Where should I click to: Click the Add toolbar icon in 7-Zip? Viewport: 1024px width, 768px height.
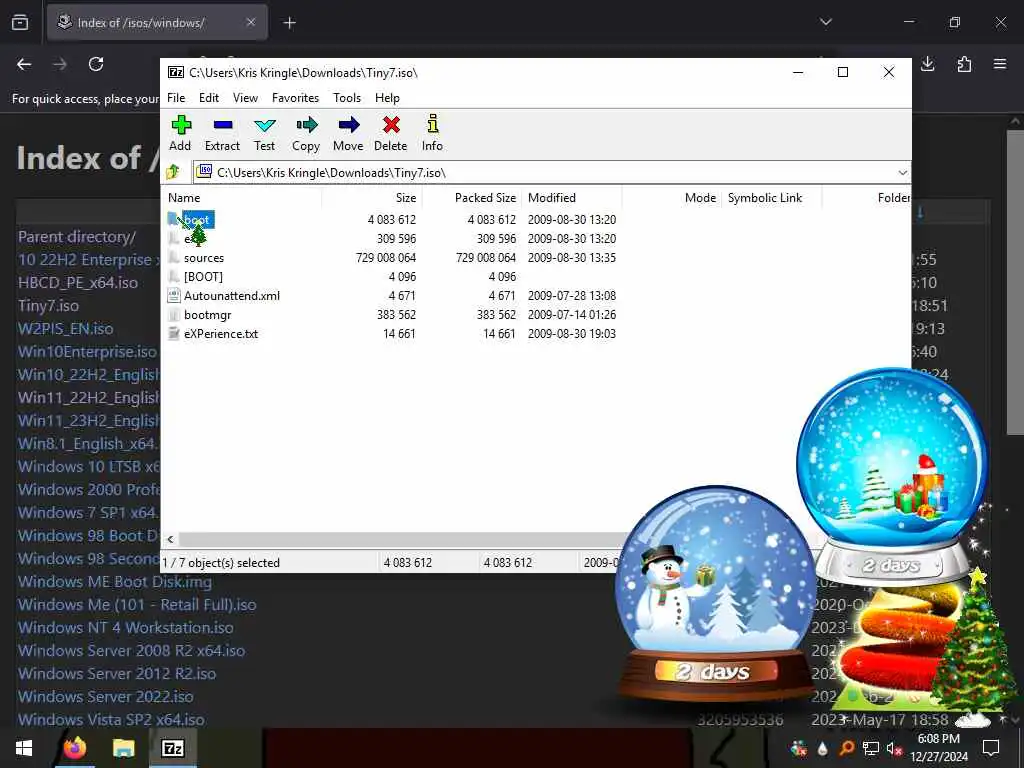[x=180, y=133]
